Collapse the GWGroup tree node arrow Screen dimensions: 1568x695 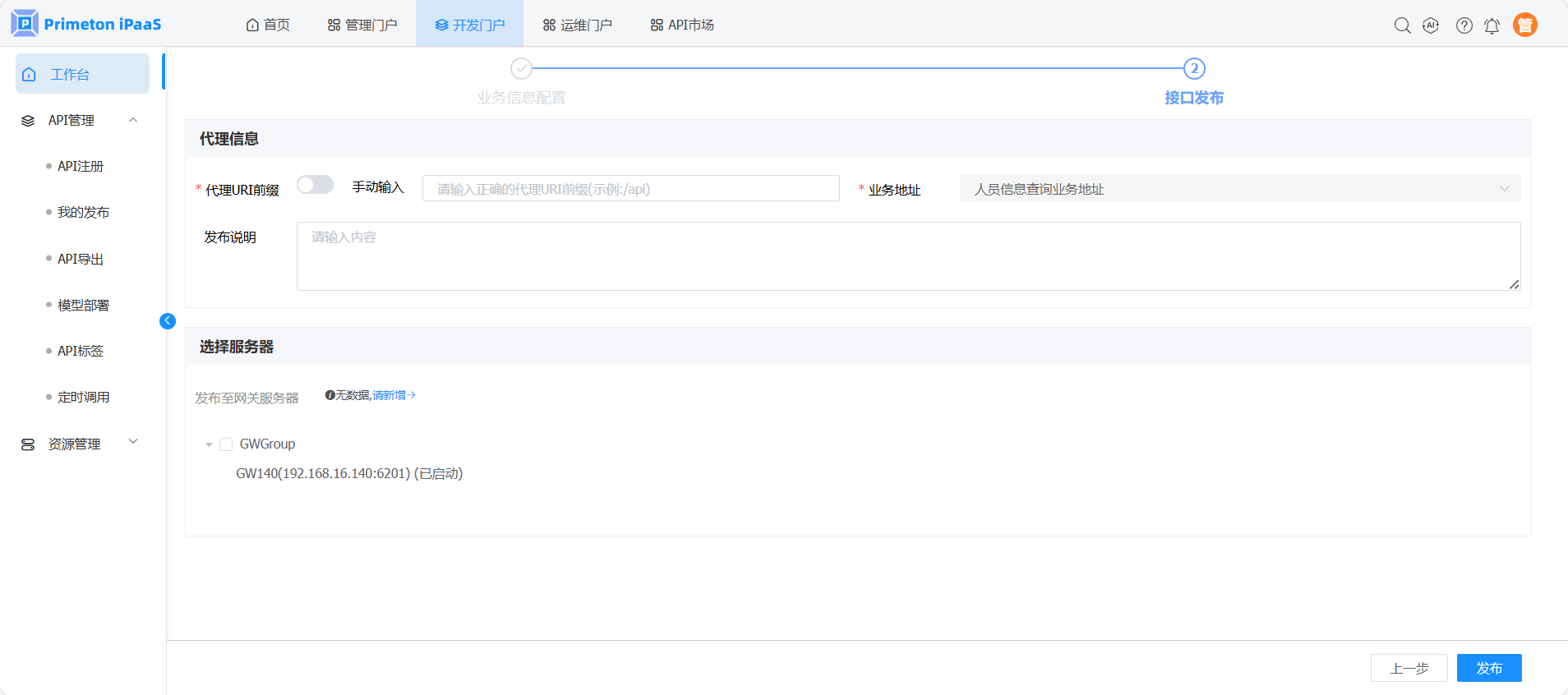coord(209,444)
